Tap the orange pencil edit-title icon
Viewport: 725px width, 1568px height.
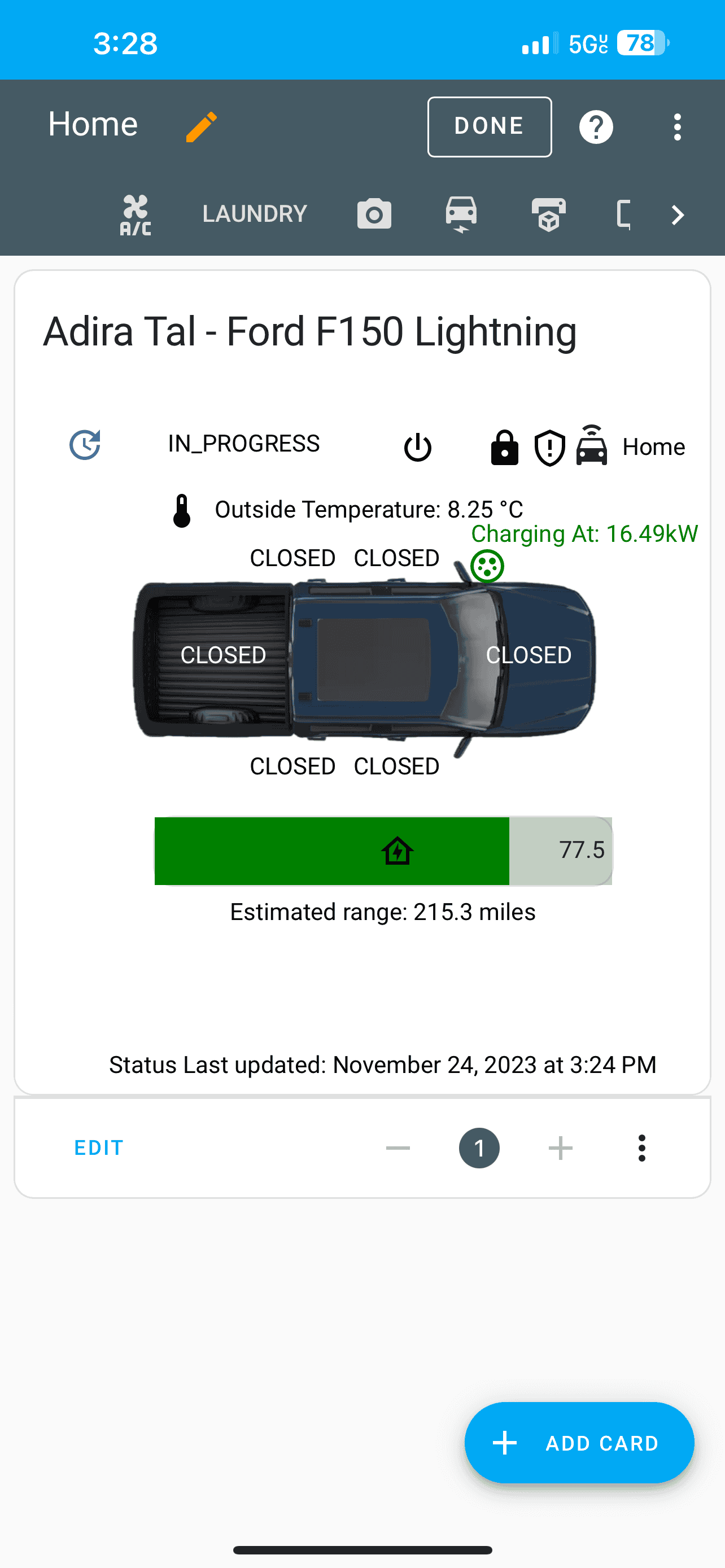pos(202,126)
